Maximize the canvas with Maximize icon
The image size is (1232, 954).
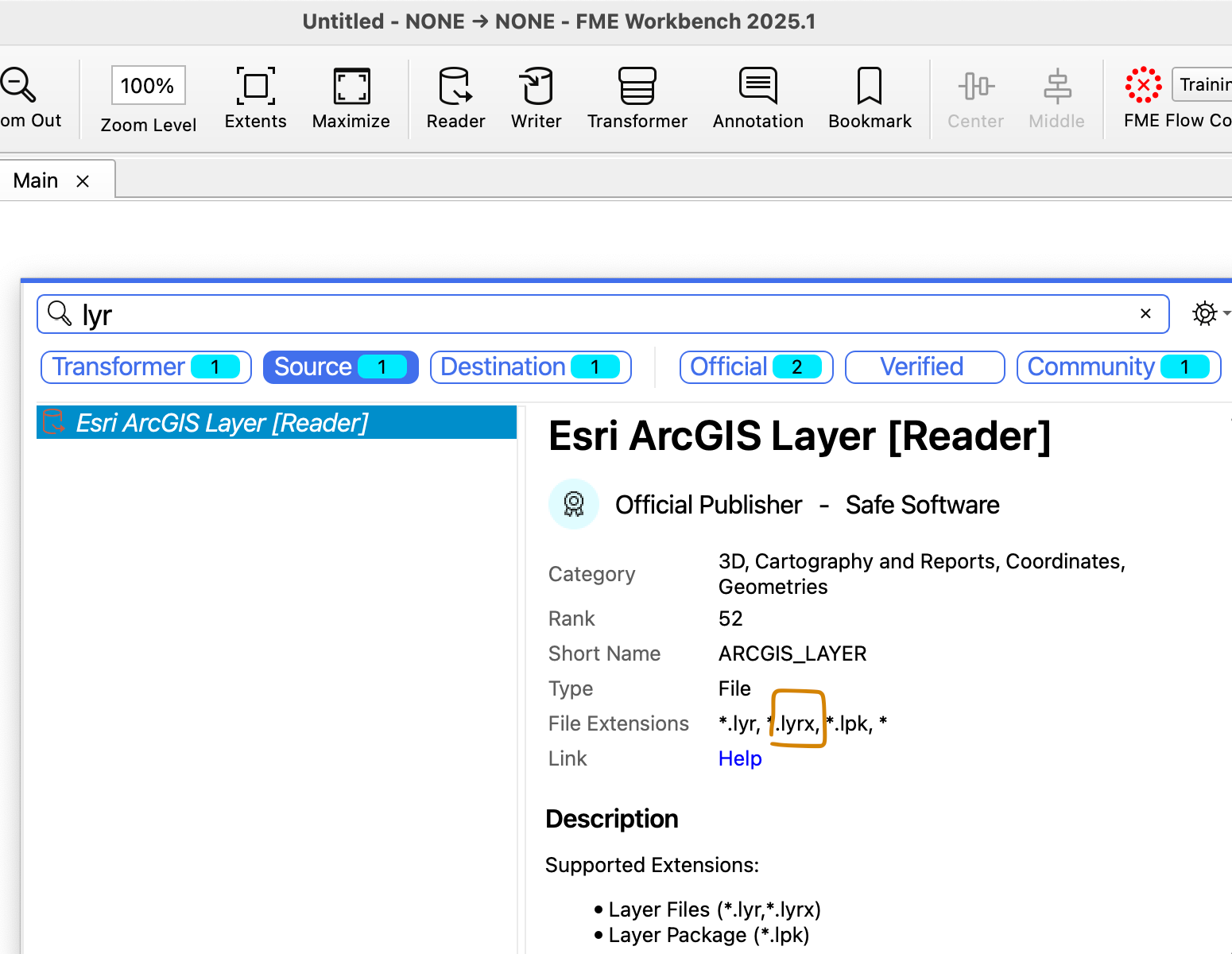point(351,86)
